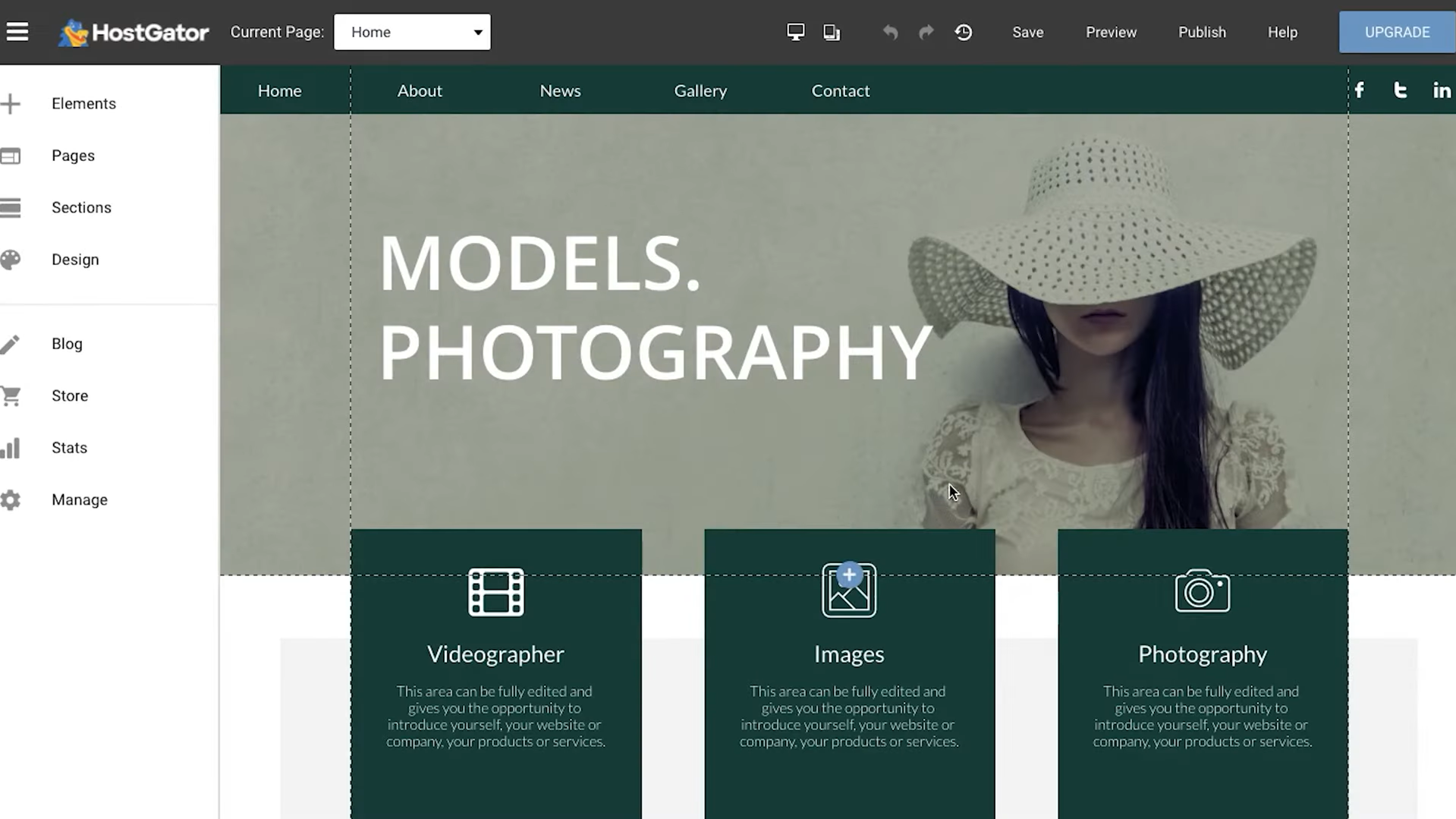Click the Sections sidebar icon
This screenshot has width=1456, height=819.
click(x=11, y=207)
